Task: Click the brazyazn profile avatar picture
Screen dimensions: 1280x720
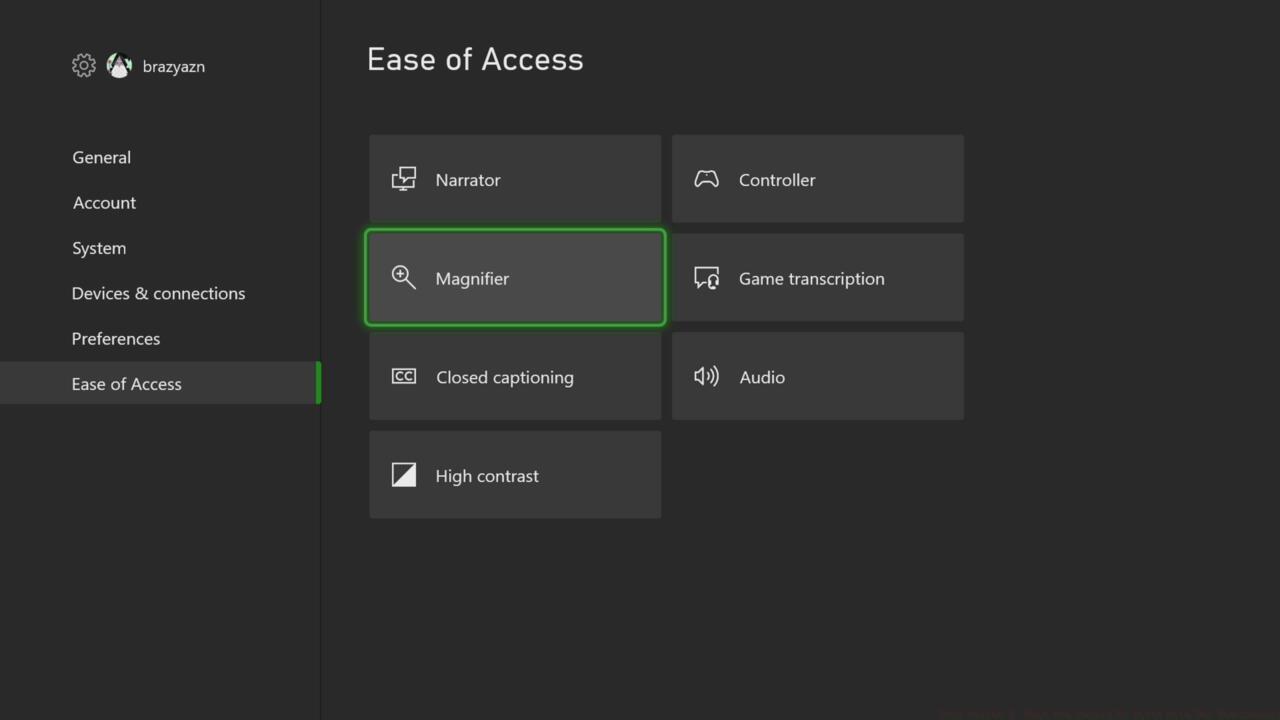Action: click(x=119, y=66)
